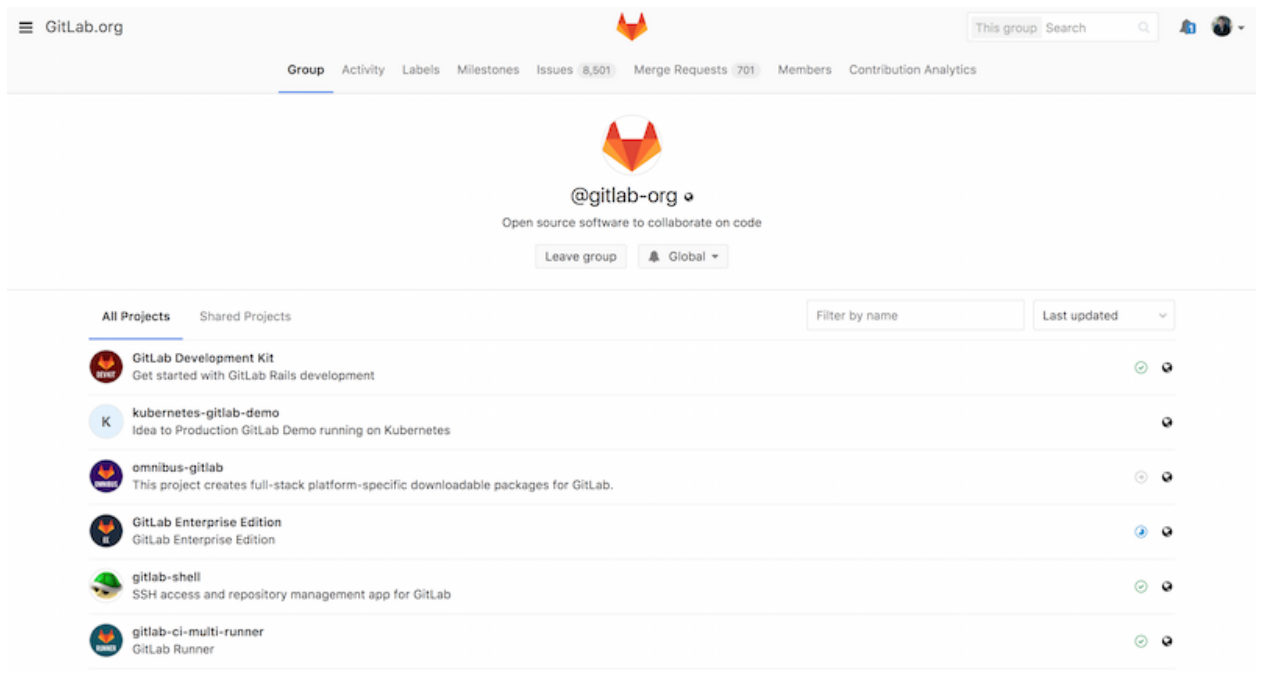Click visibility globe icon for GitLab Enterprise Edition

[1167, 532]
